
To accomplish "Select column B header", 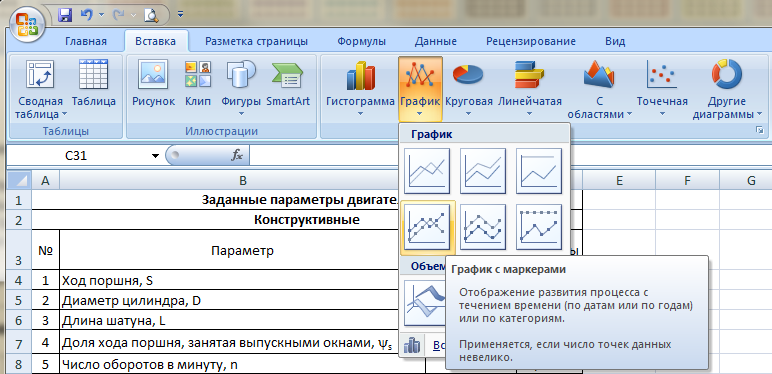I will (243, 181).
